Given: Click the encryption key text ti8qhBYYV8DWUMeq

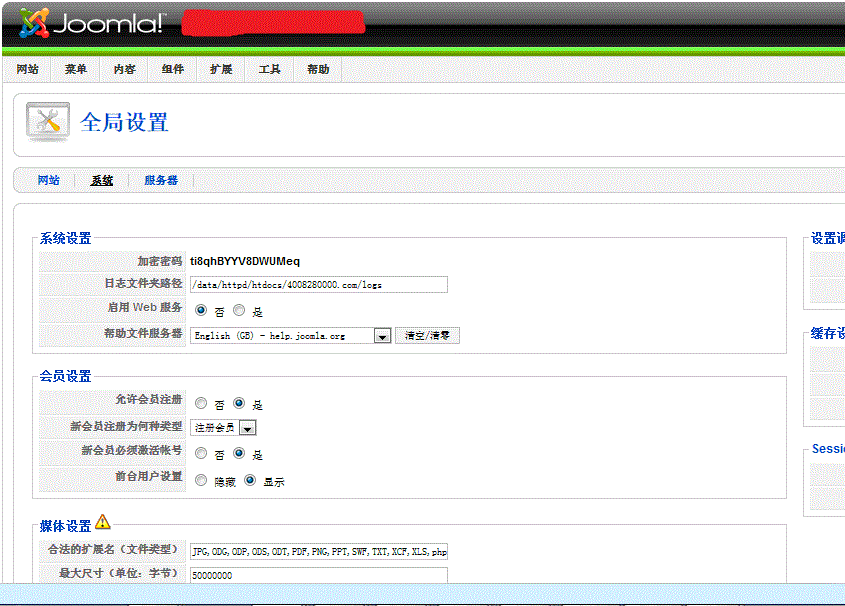Looking at the screenshot, I should click(x=245, y=261).
